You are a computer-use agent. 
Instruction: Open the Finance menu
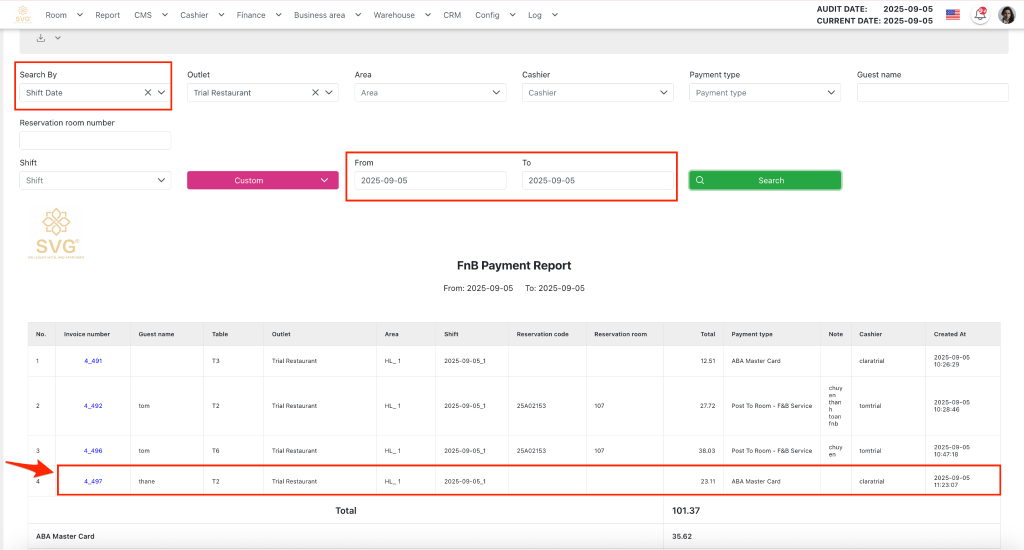[258, 15]
